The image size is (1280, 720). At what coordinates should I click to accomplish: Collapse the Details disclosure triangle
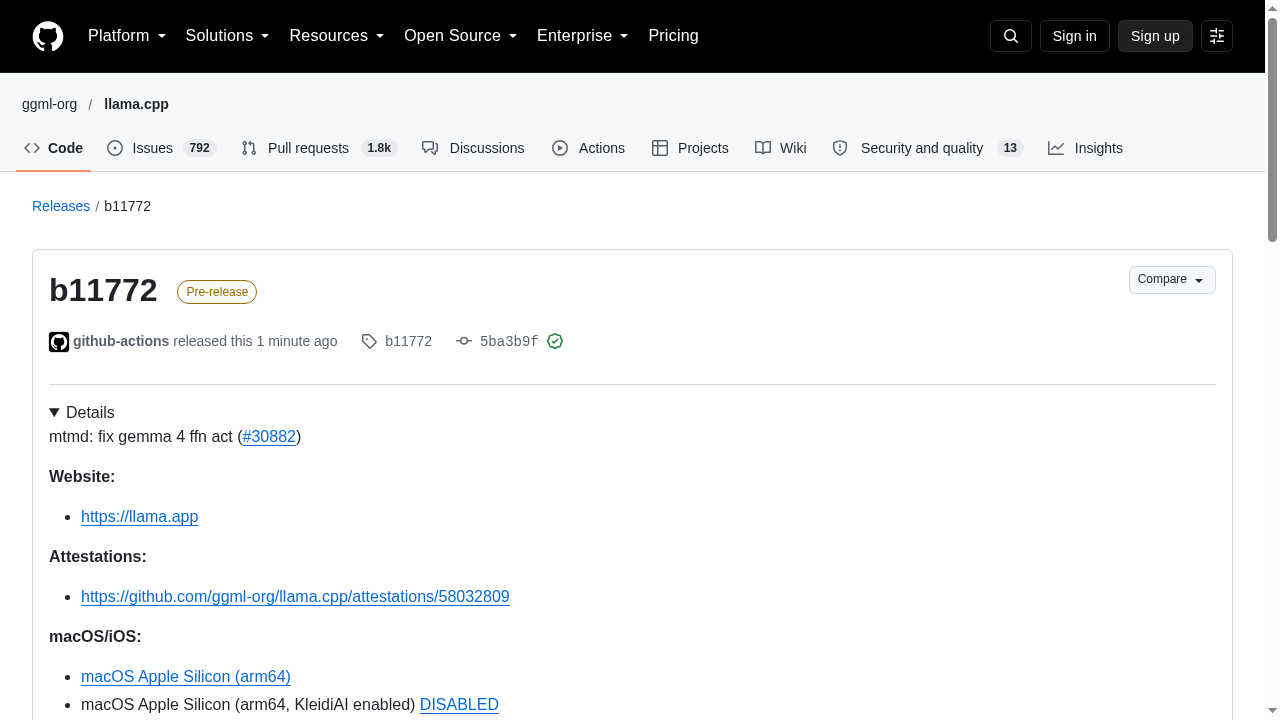(55, 413)
